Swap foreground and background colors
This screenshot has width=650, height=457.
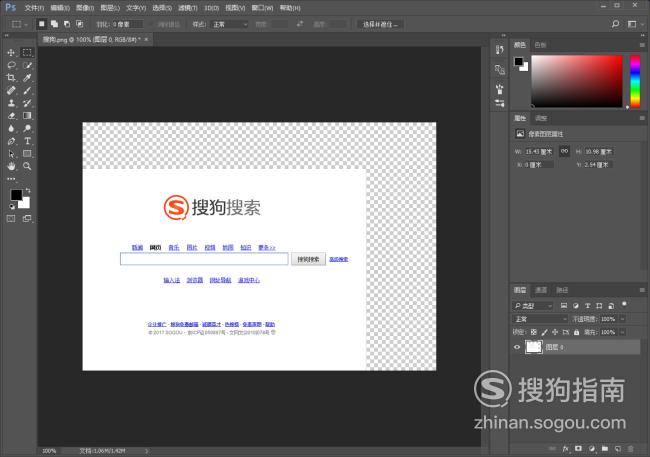click(x=28, y=190)
